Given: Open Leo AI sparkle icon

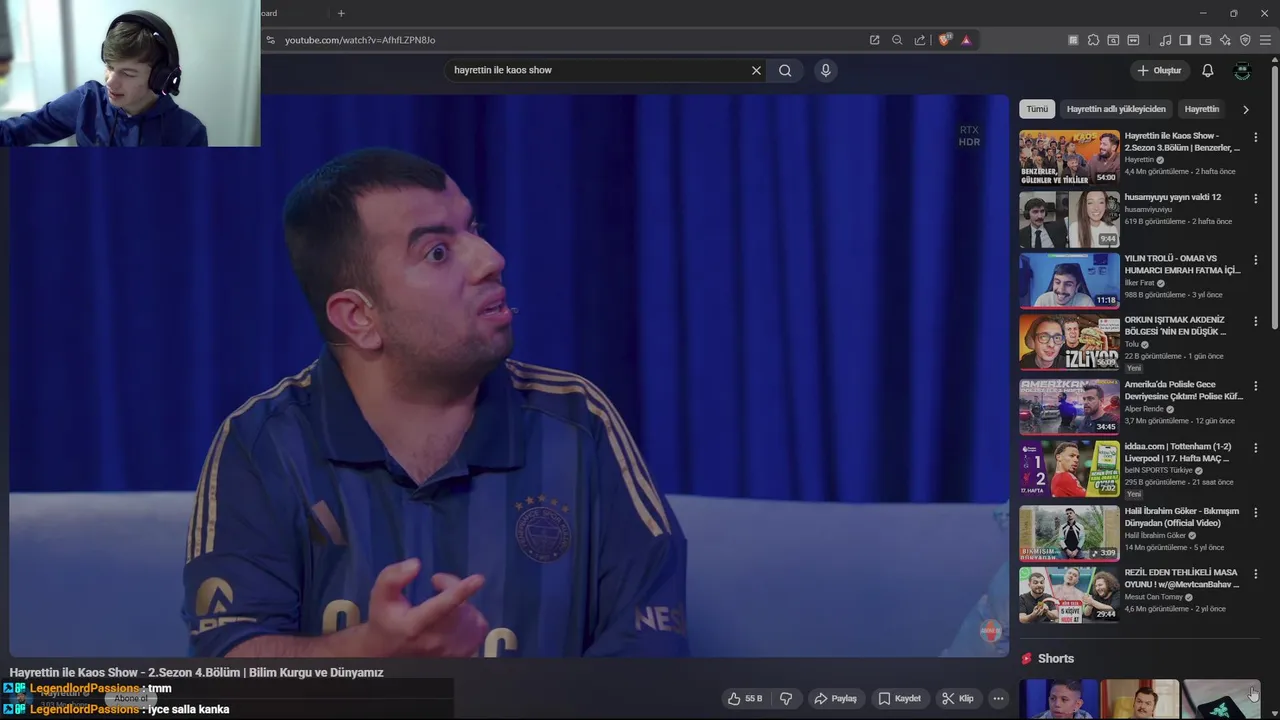Looking at the screenshot, I should [x=1225, y=40].
